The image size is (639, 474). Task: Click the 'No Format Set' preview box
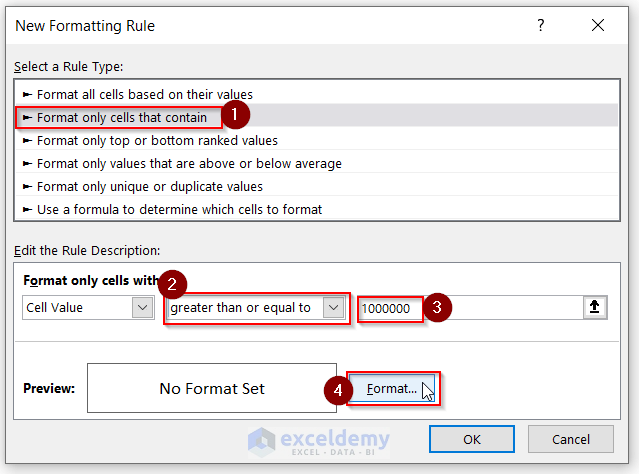coord(212,388)
